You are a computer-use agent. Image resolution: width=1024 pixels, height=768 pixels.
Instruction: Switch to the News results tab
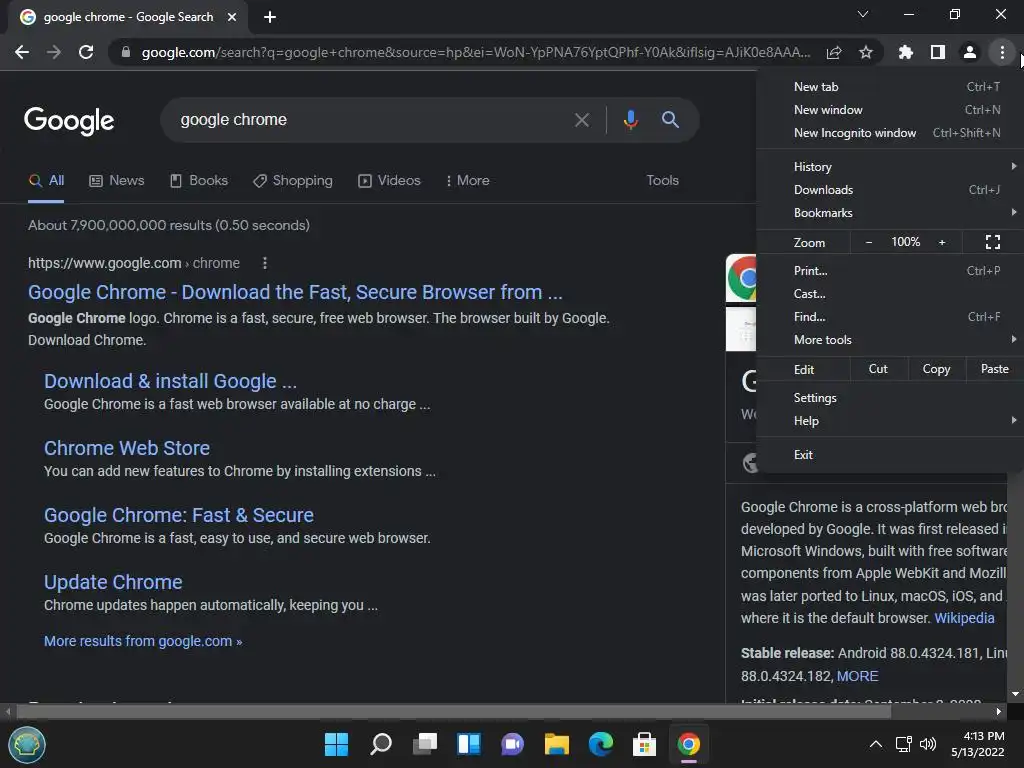[116, 180]
